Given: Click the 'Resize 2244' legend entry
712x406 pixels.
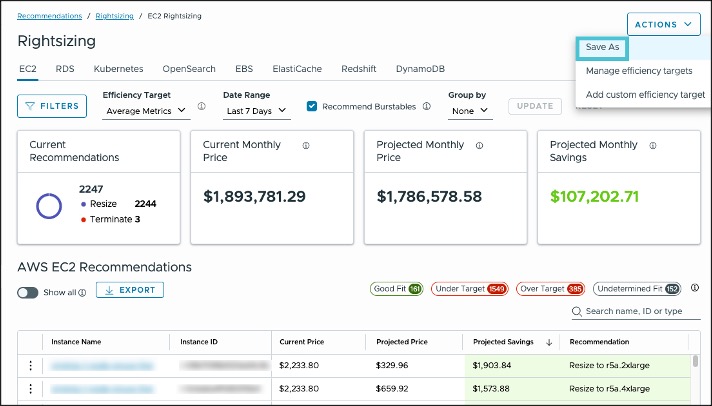Looking at the screenshot, I should coord(119,204).
